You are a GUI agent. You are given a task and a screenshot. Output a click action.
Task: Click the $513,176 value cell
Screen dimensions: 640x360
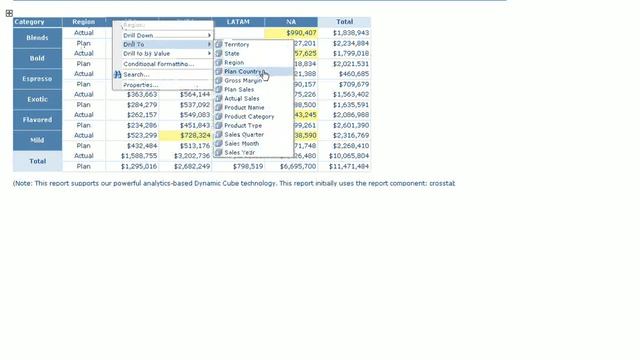coord(185,146)
